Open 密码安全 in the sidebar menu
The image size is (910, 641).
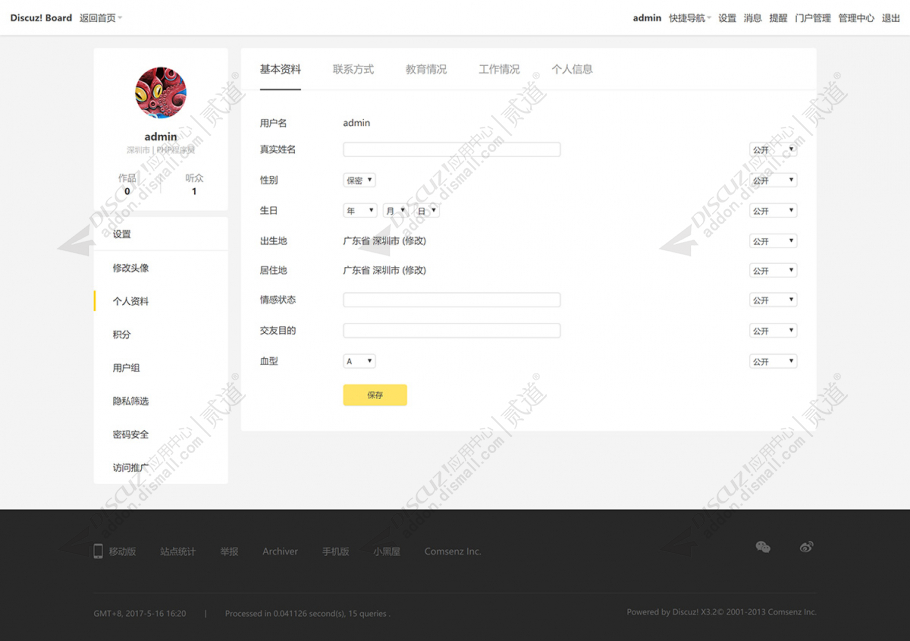[131, 435]
